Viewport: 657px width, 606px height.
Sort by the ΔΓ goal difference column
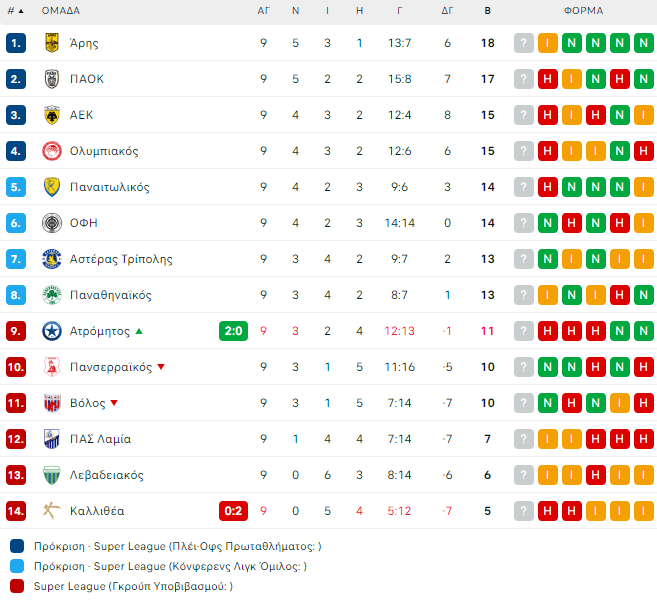pos(447,11)
